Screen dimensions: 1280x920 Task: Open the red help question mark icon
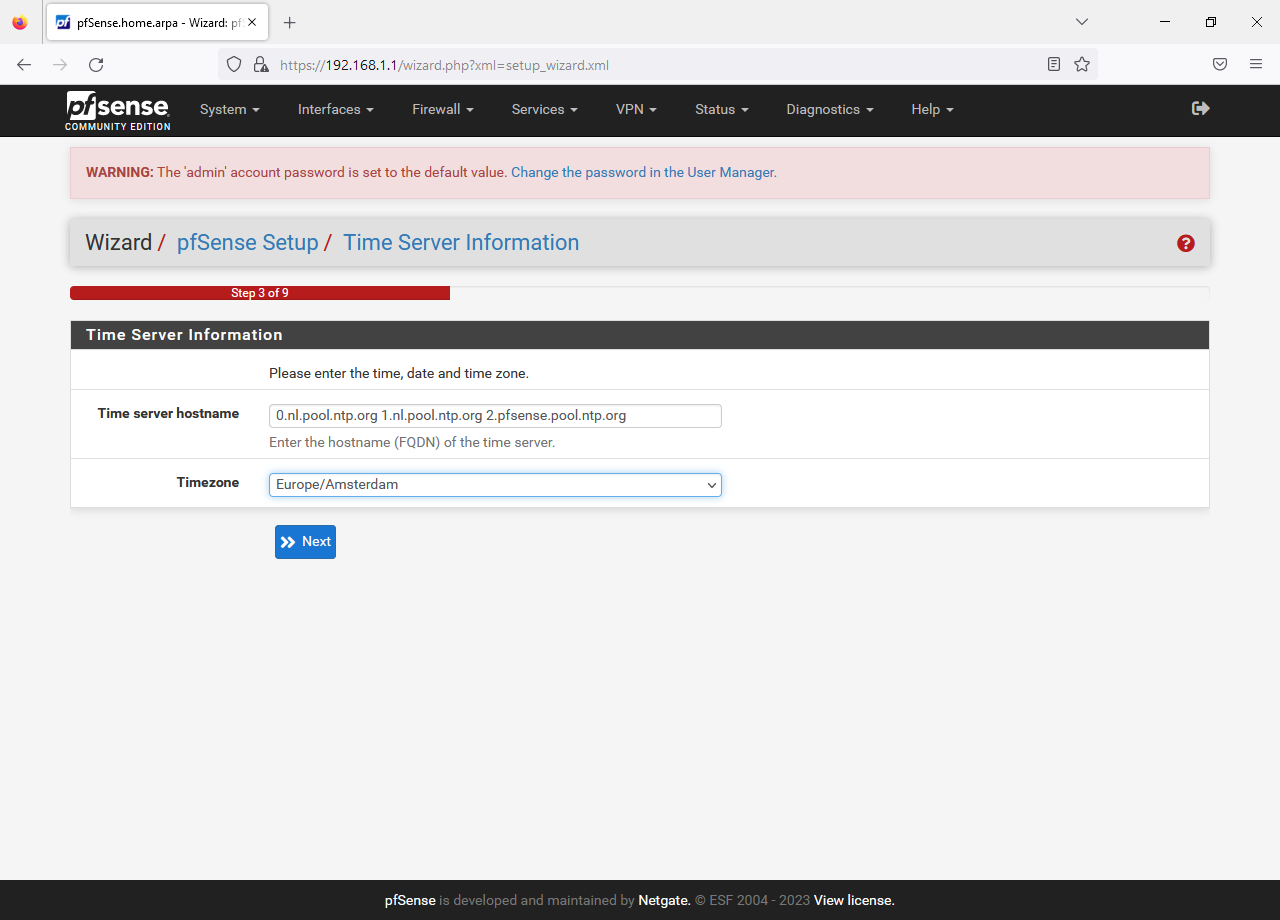pyautogui.click(x=1186, y=243)
